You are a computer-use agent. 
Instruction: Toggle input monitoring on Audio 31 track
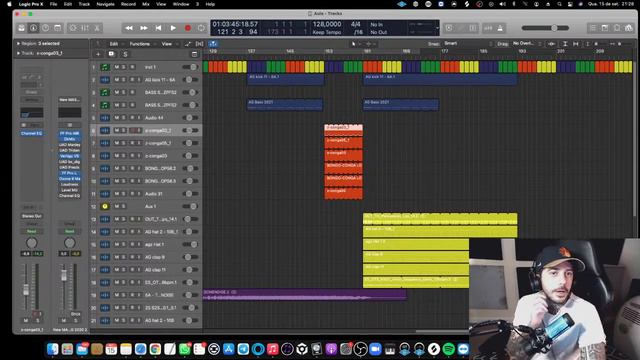(x=139, y=193)
